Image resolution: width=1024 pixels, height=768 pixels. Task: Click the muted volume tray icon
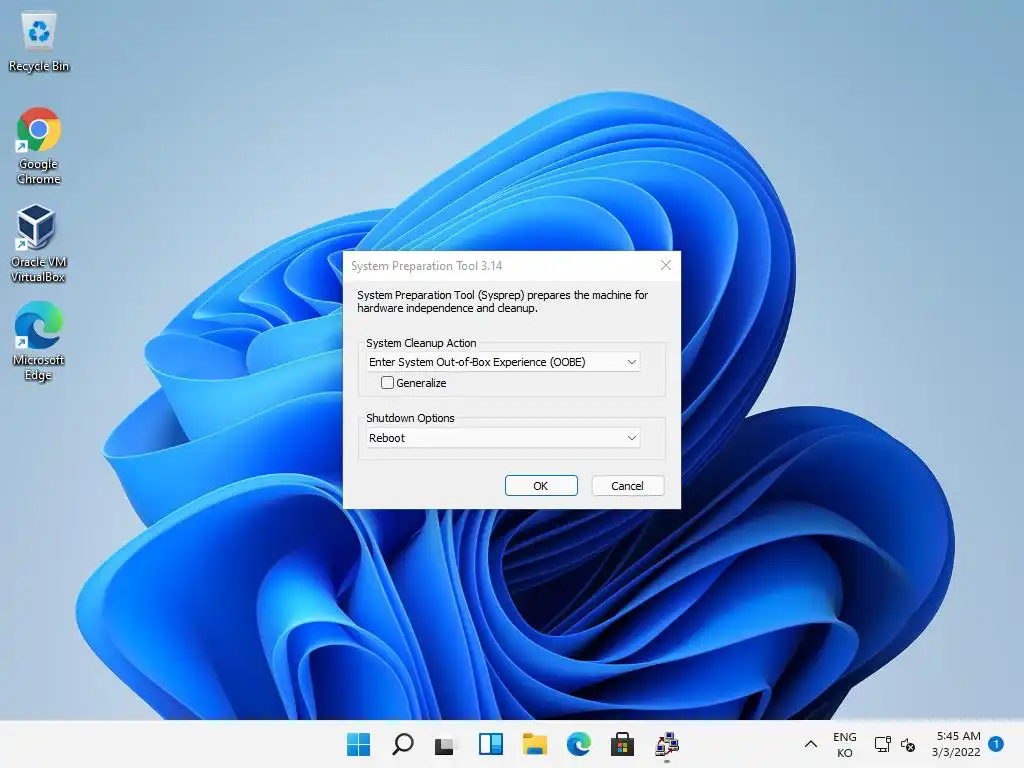(x=908, y=744)
